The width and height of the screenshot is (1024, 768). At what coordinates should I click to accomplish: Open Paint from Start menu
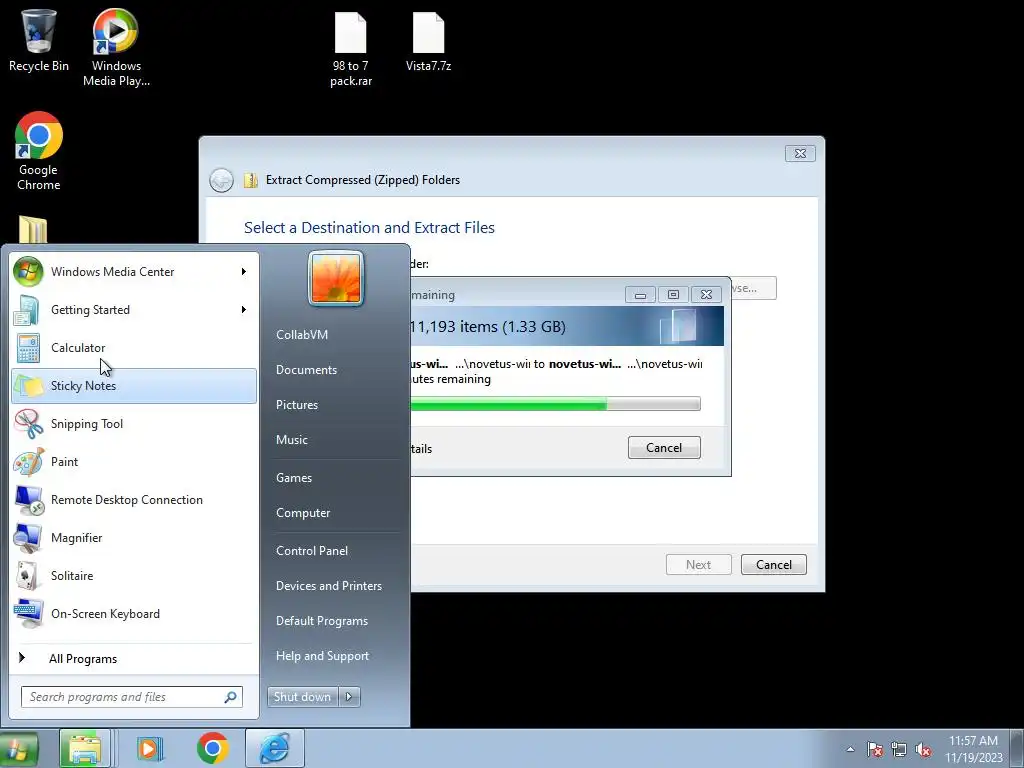(134, 462)
